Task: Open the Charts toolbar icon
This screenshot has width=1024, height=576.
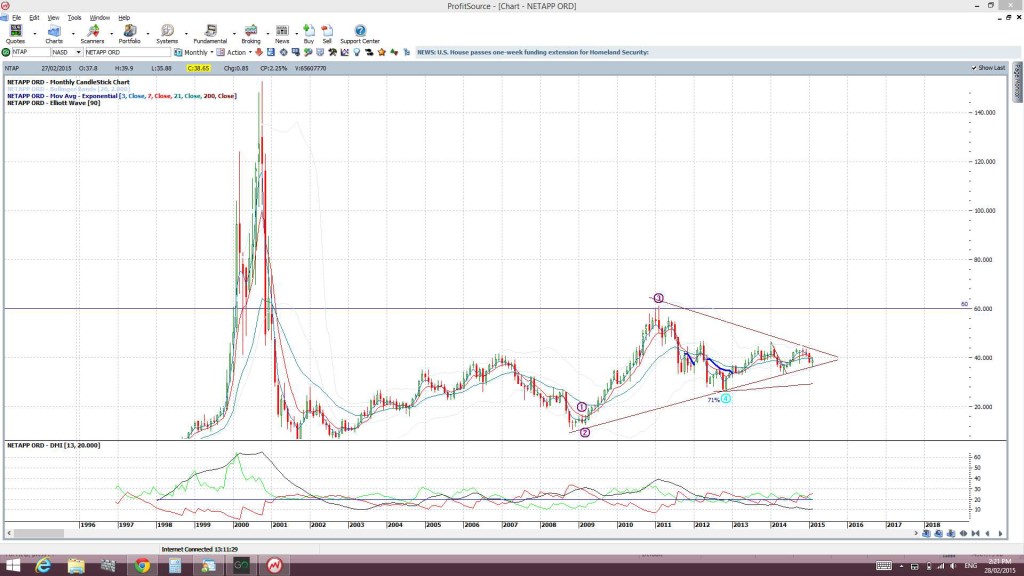Action: point(54,33)
